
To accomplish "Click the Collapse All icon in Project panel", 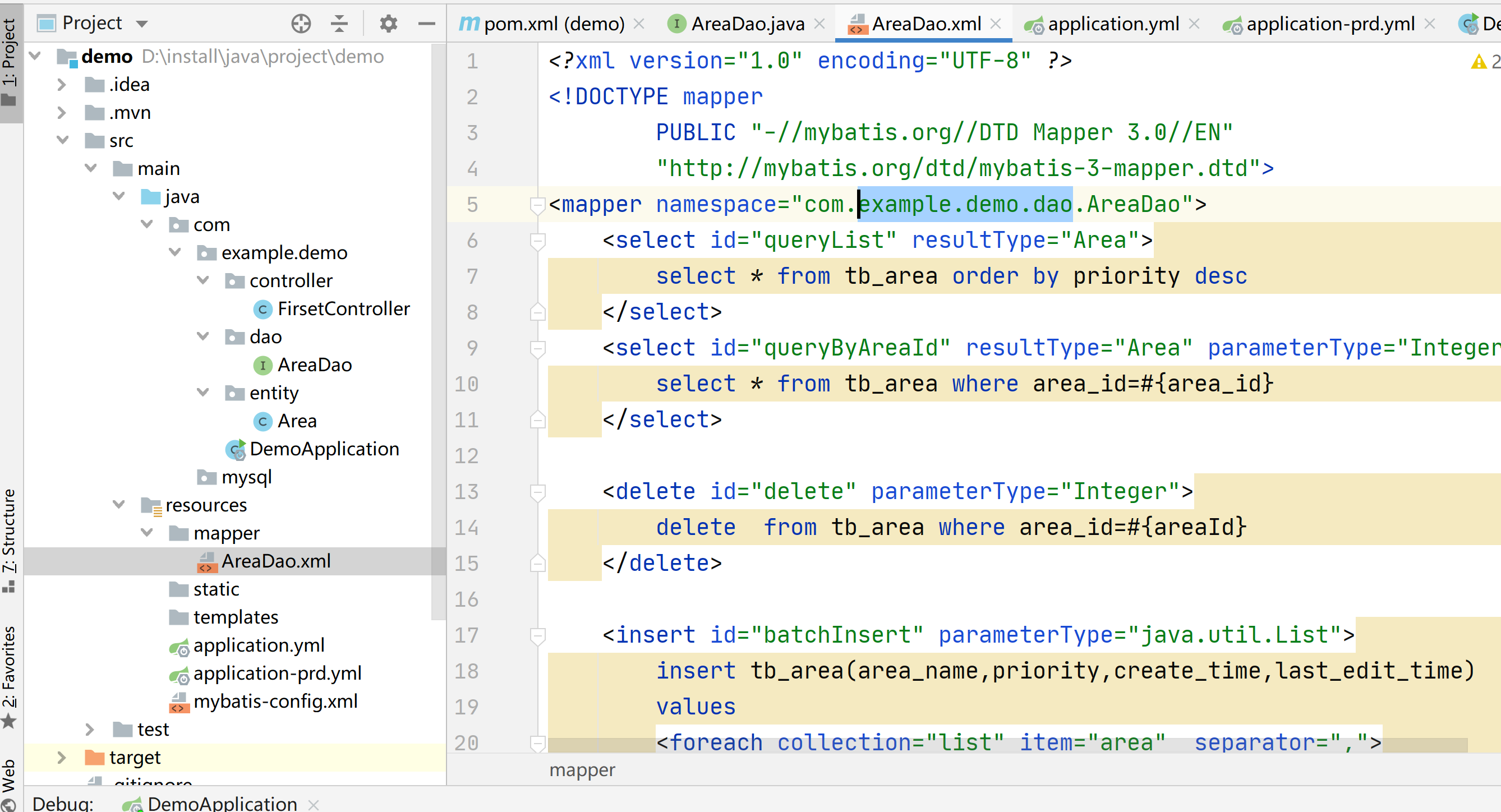I will pos(339,24).
